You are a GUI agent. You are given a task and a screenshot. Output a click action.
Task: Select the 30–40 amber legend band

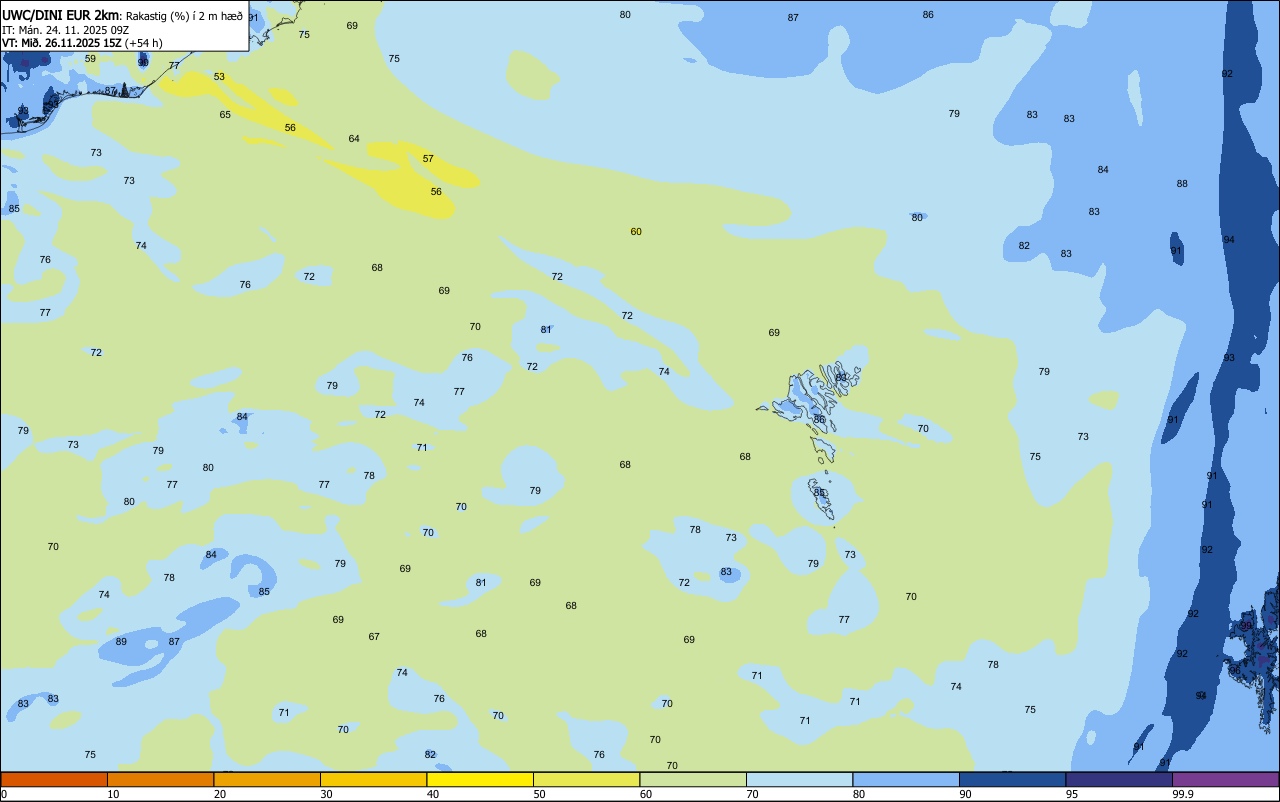(x=373, y=779)
